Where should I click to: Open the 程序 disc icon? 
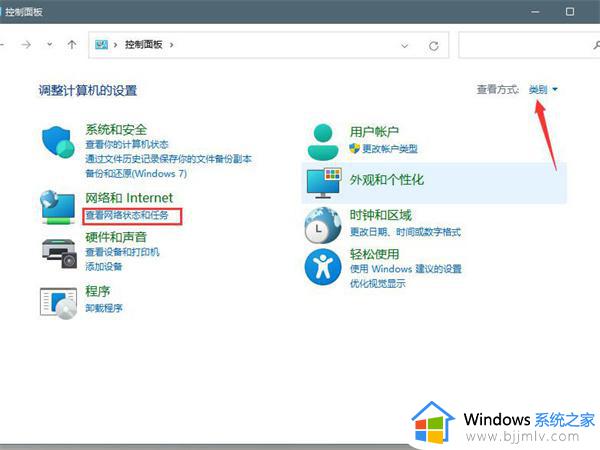coord(59,303)
